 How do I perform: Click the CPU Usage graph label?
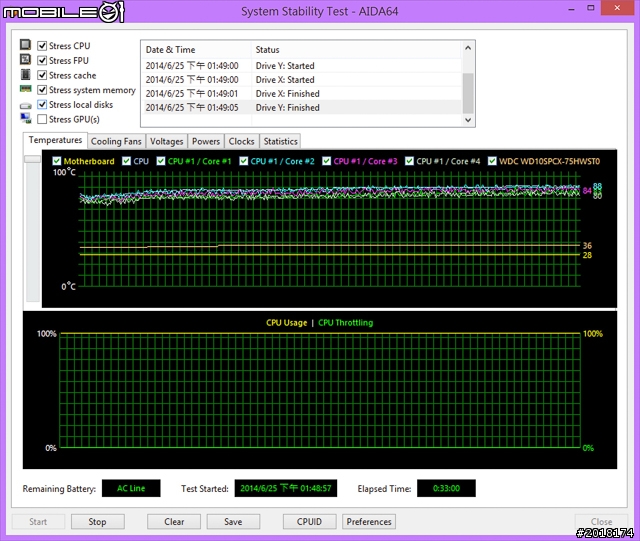click(287, 323)
